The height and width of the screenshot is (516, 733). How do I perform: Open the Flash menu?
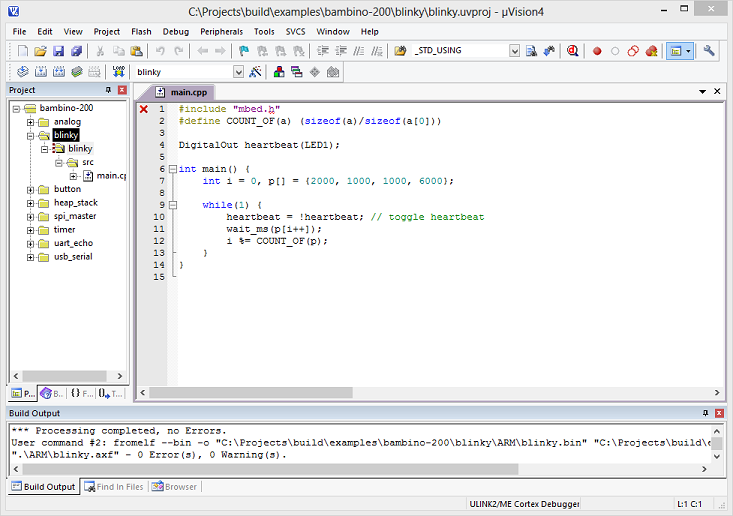[141, 31]
